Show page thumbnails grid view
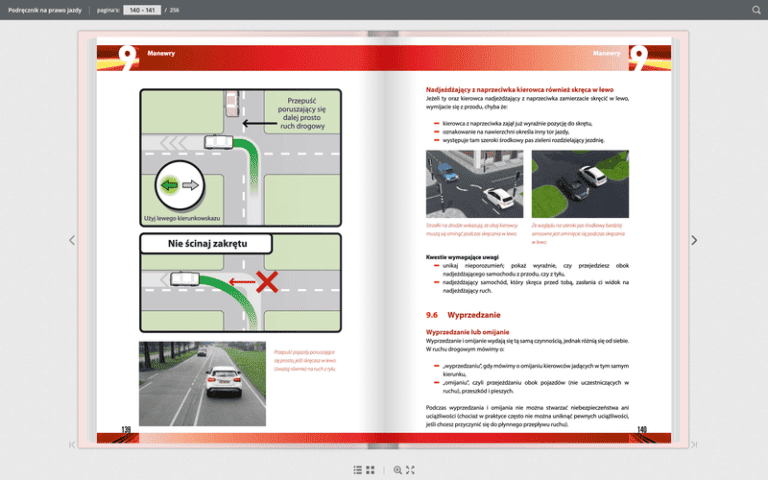768x480 pixels. 371,469
